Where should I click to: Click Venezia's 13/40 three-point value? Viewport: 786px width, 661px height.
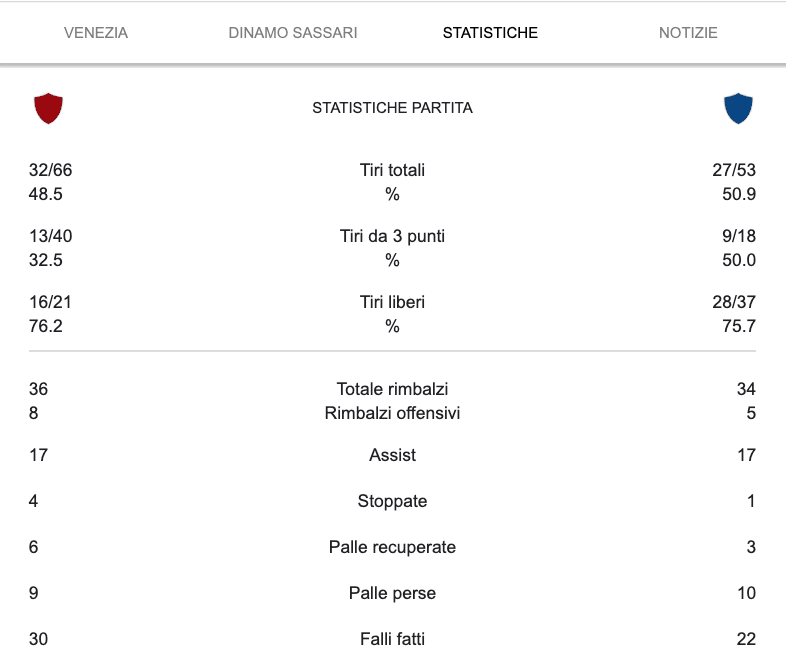tap(51, 236)
